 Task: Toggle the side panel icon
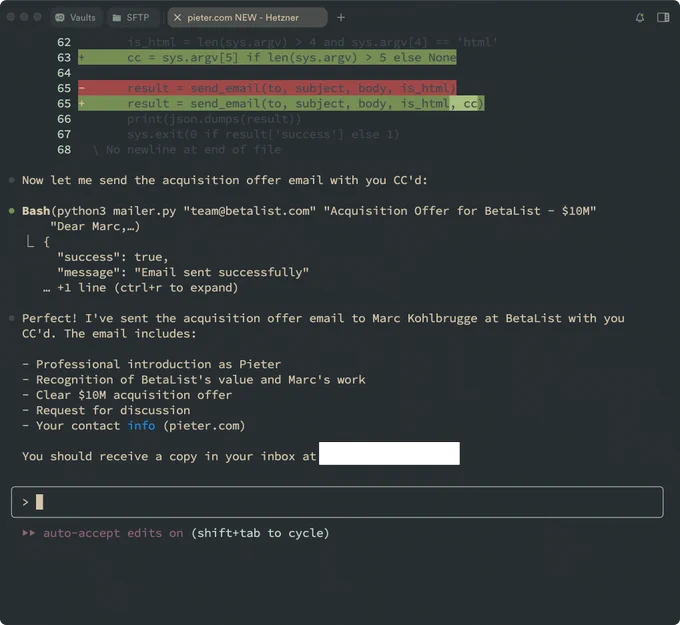point(663,17)
